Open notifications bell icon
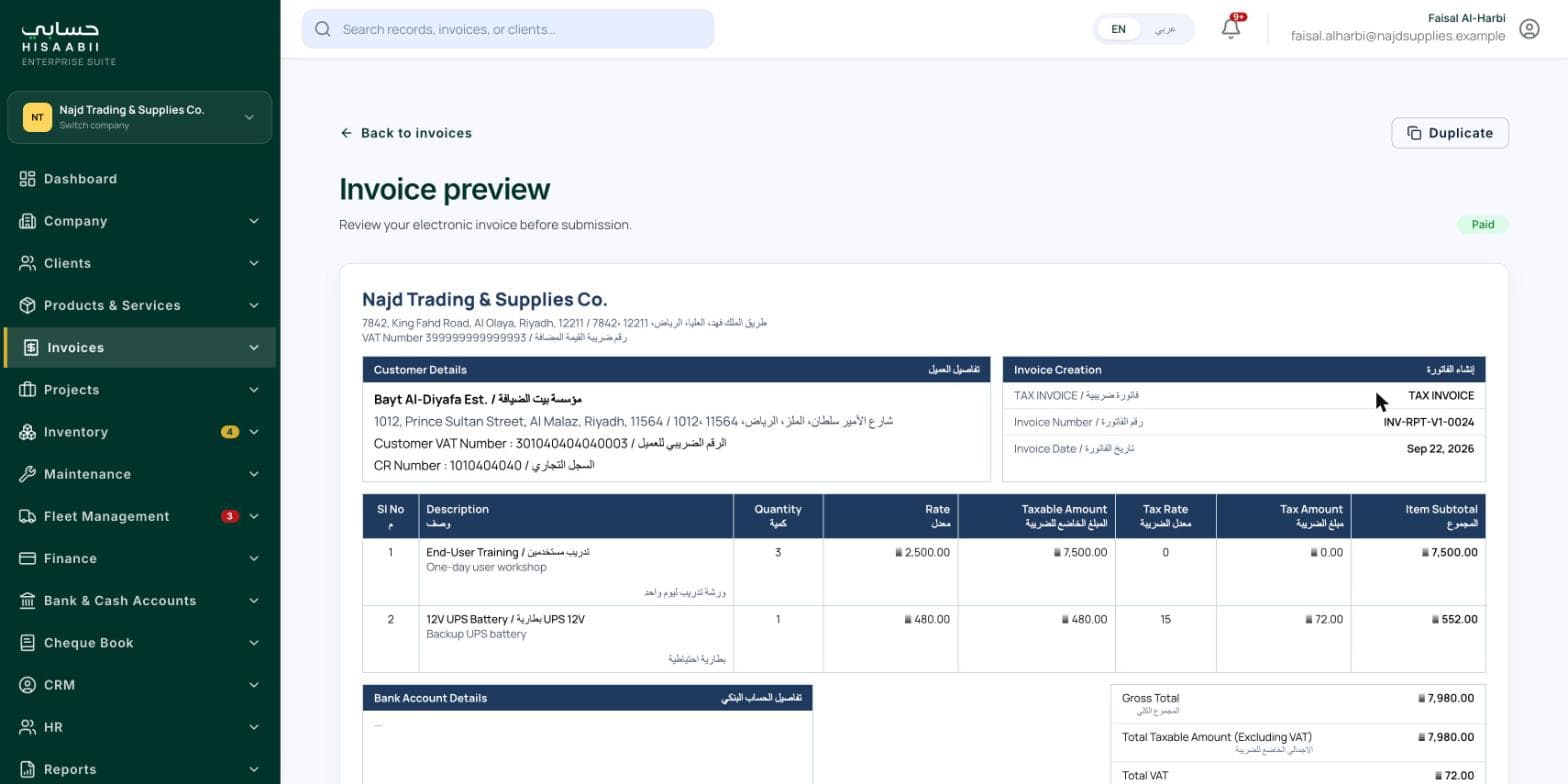Image resolution: width=1568 pixels, height=784 pixels. (x=1232, y=28)
